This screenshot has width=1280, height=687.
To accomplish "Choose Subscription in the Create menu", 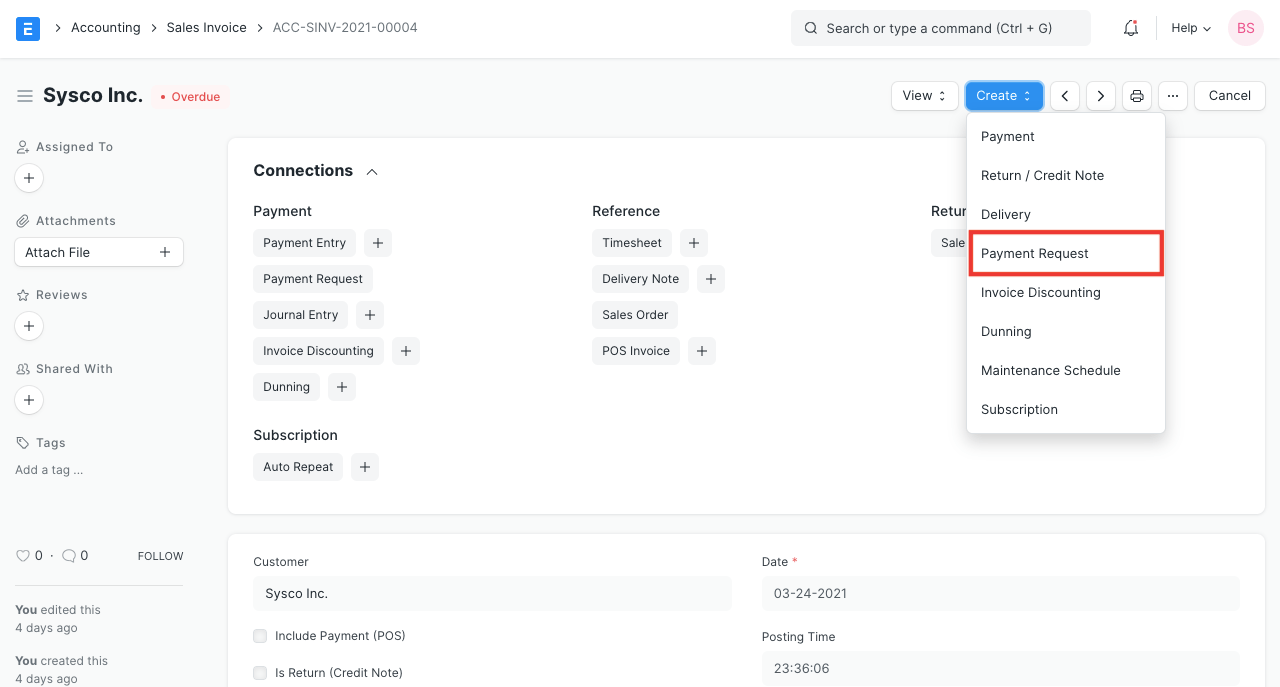I will (1019, 409).
